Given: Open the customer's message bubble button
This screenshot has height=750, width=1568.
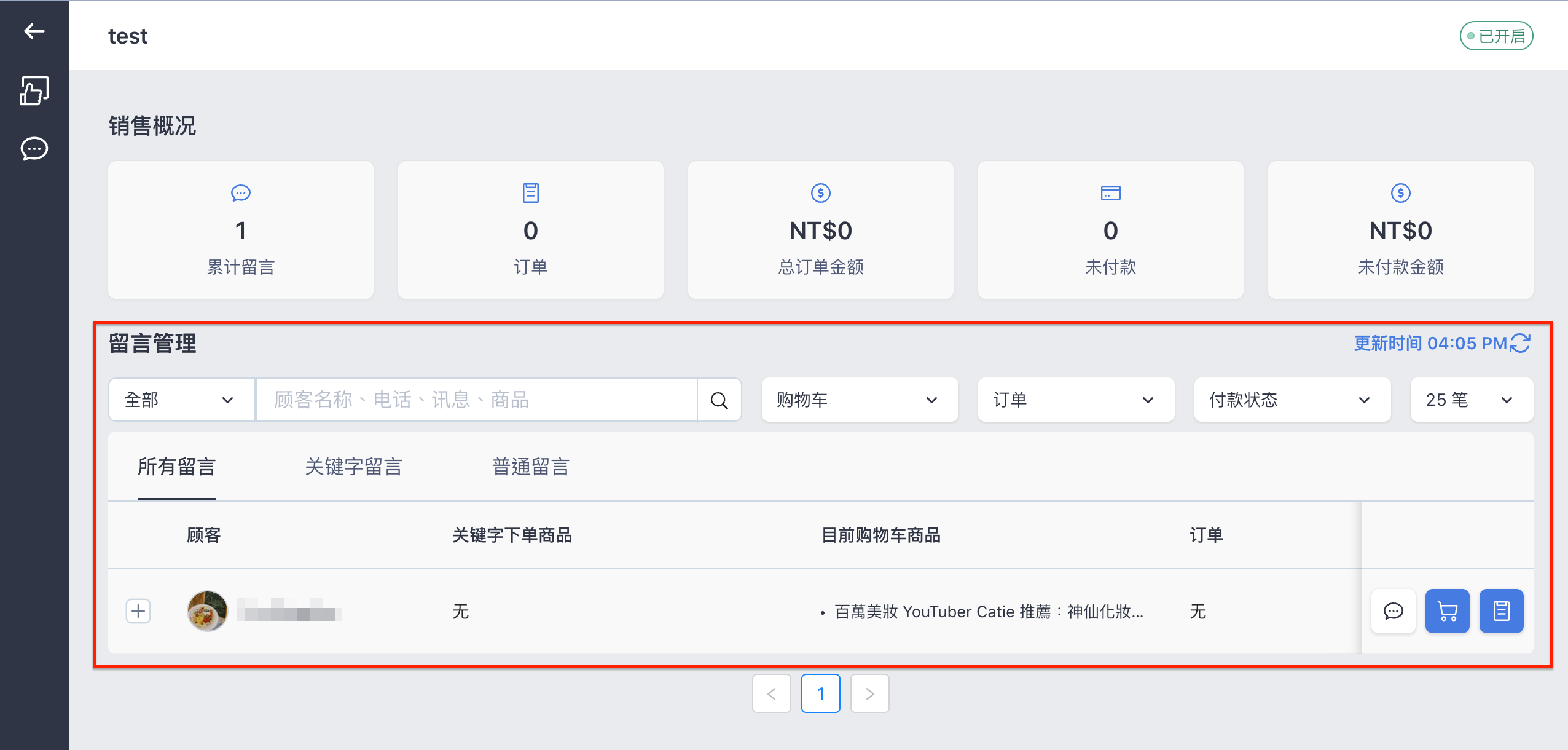Looking at the screenshot, I should 1393,611.
